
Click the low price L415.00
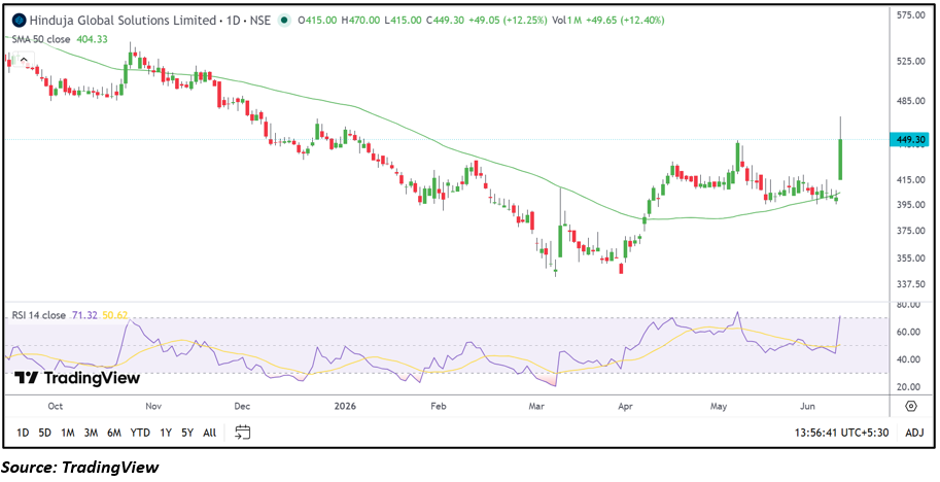click(403, 20)
